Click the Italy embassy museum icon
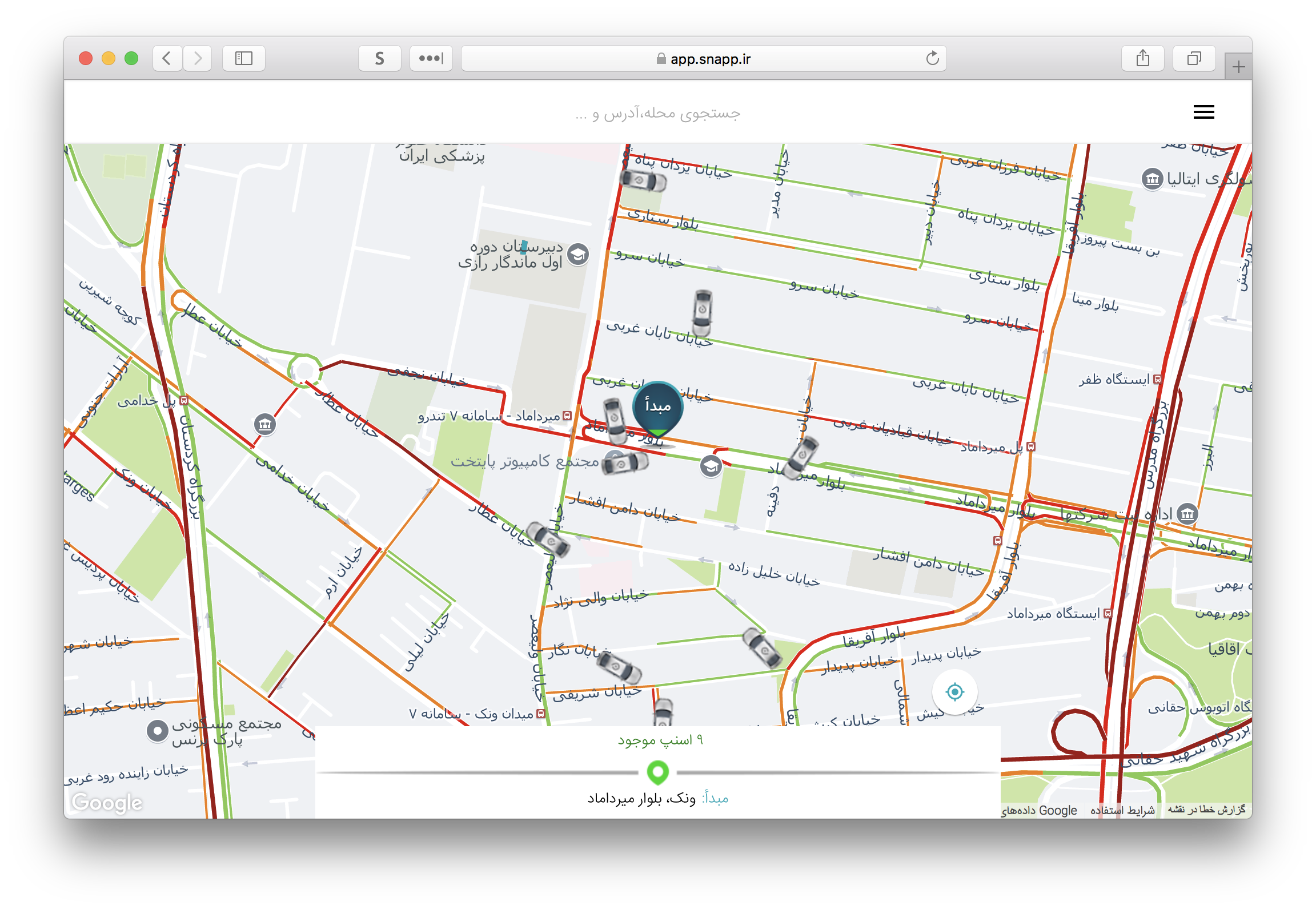 click(1152, 179)
